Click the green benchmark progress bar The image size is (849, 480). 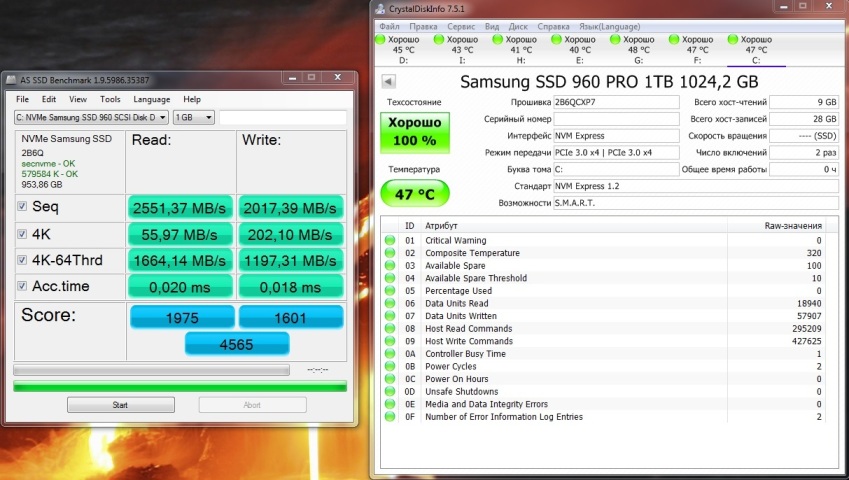click(180, 386)
